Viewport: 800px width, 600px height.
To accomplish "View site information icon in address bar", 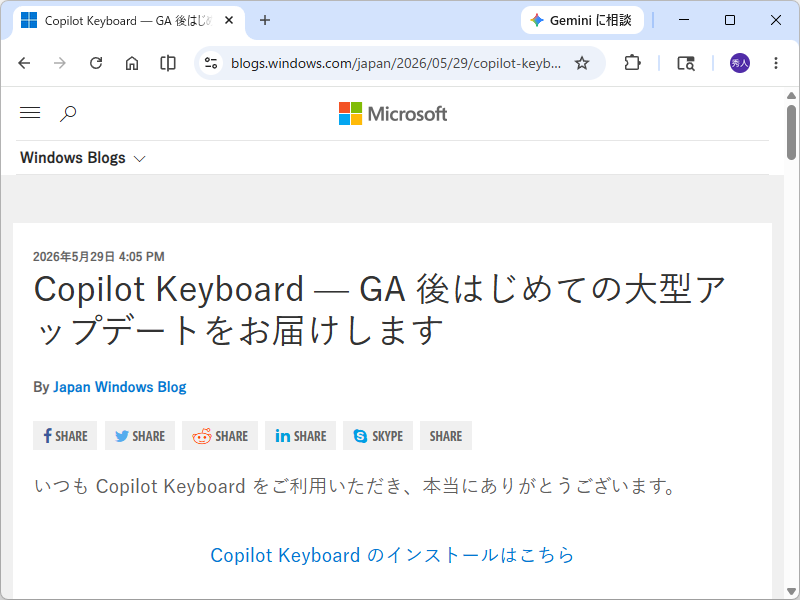I will 211,63.
